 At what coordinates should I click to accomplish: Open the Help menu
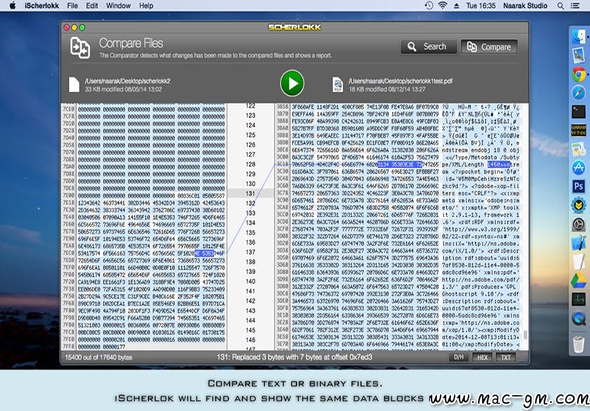point(146,6)
